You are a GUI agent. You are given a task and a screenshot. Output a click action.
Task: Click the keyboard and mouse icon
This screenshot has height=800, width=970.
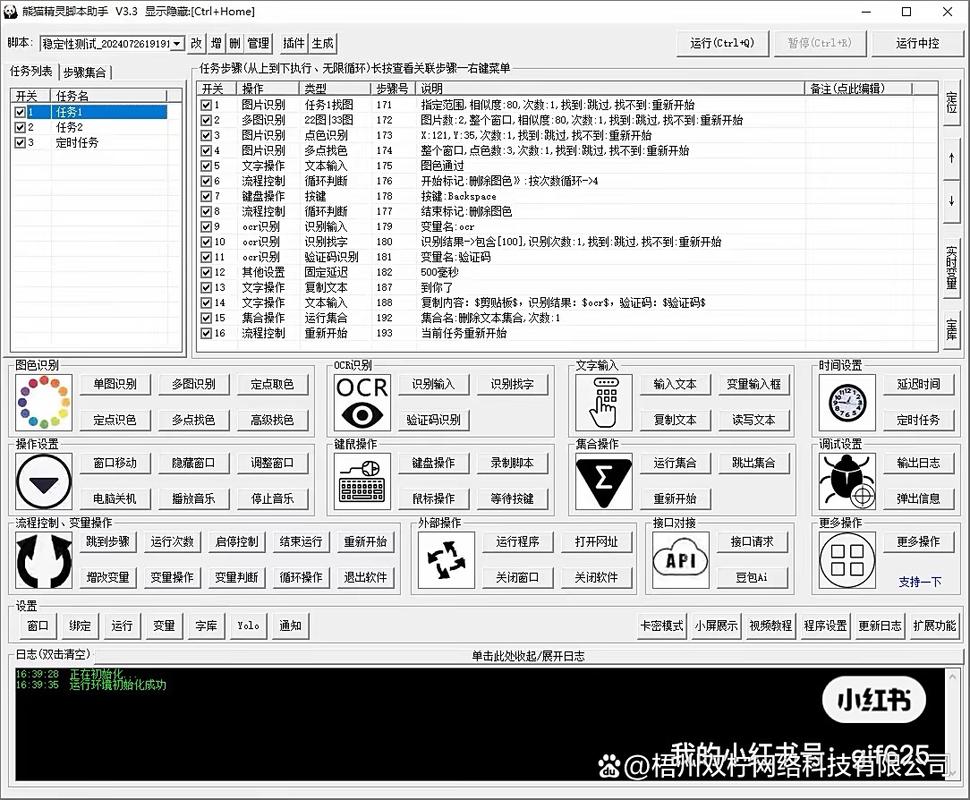click(362, 481)
